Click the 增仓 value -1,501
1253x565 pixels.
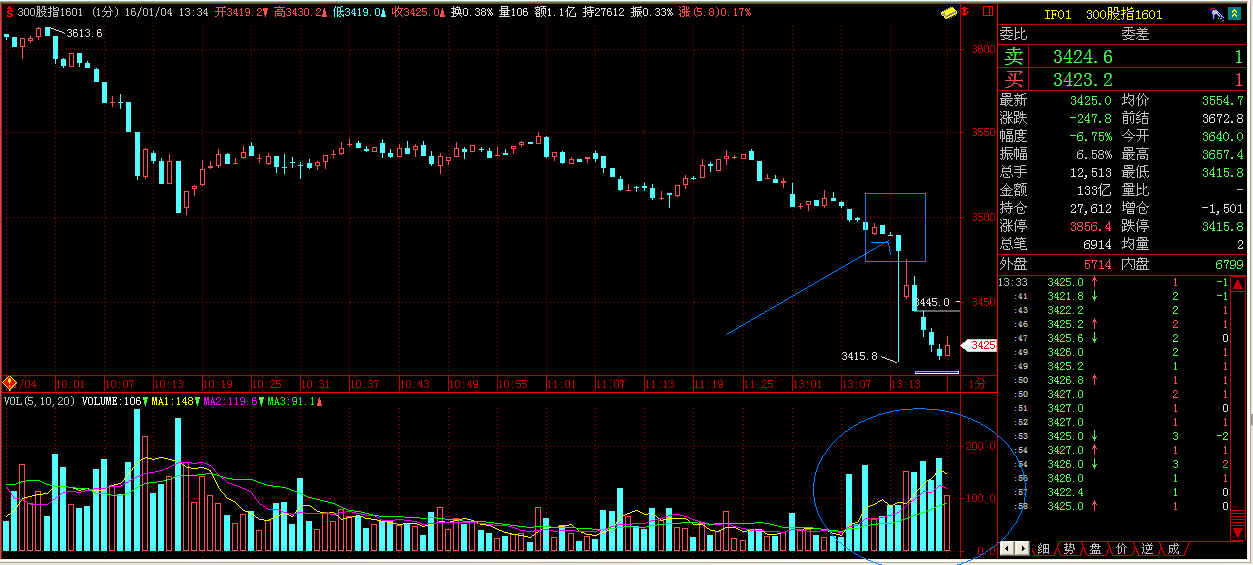point(1225,208)
